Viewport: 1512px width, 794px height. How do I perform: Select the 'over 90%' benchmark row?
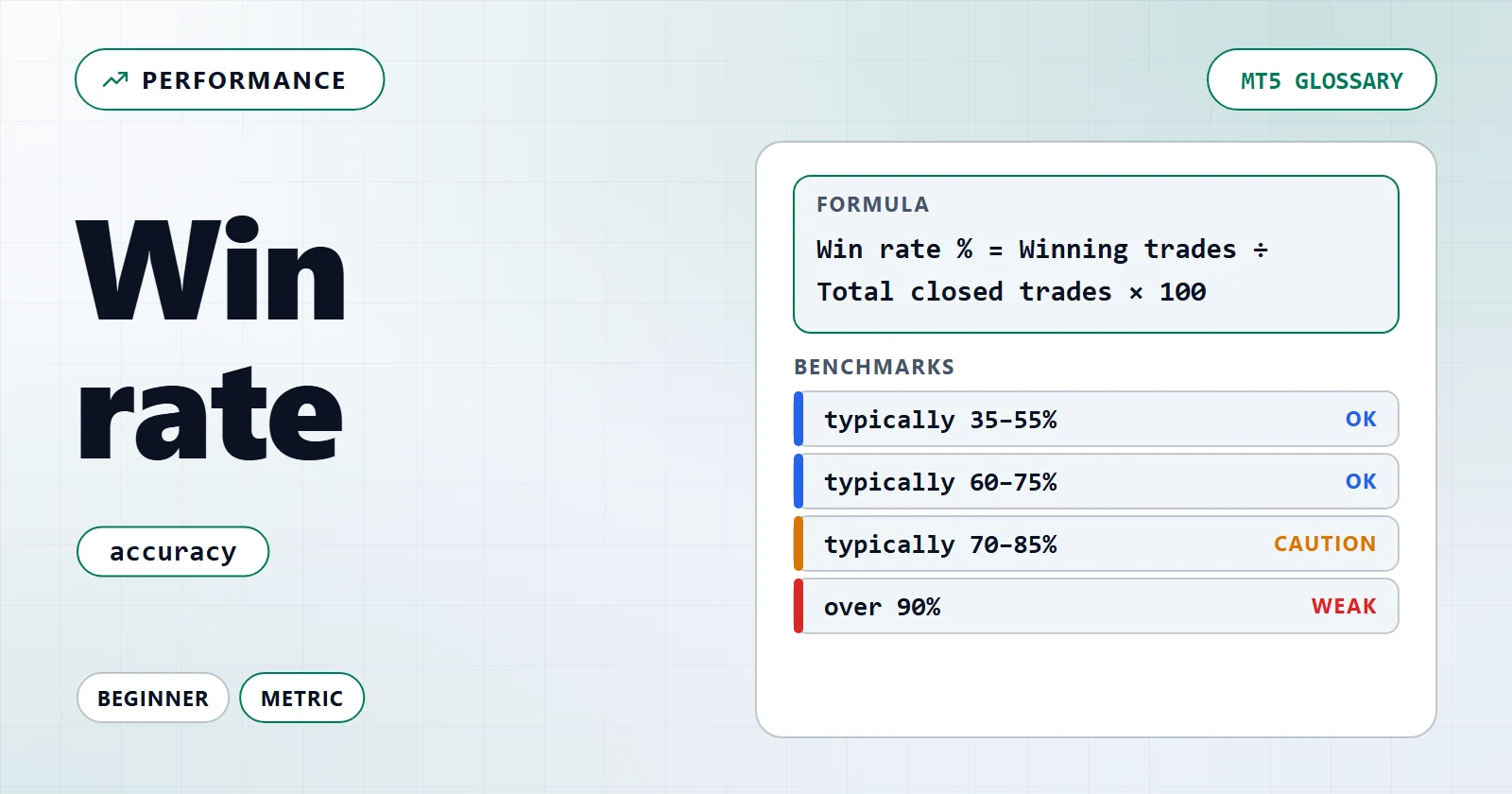point(1096,606)
